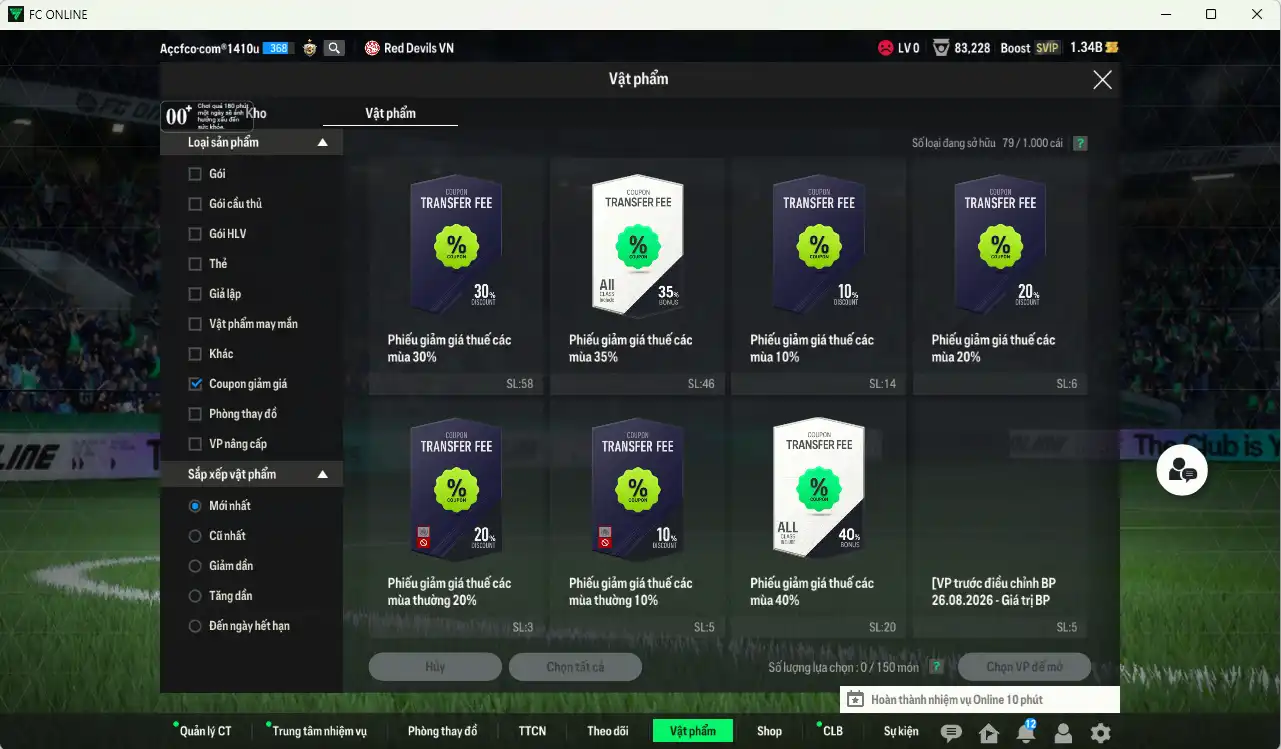1281x749 pixels.
Task: Click the Hủy button
Action: [435, 667]
